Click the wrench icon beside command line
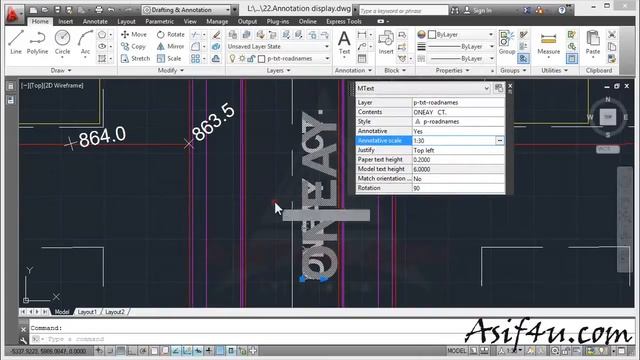This screenshot has height=360, width=640. 23,339
